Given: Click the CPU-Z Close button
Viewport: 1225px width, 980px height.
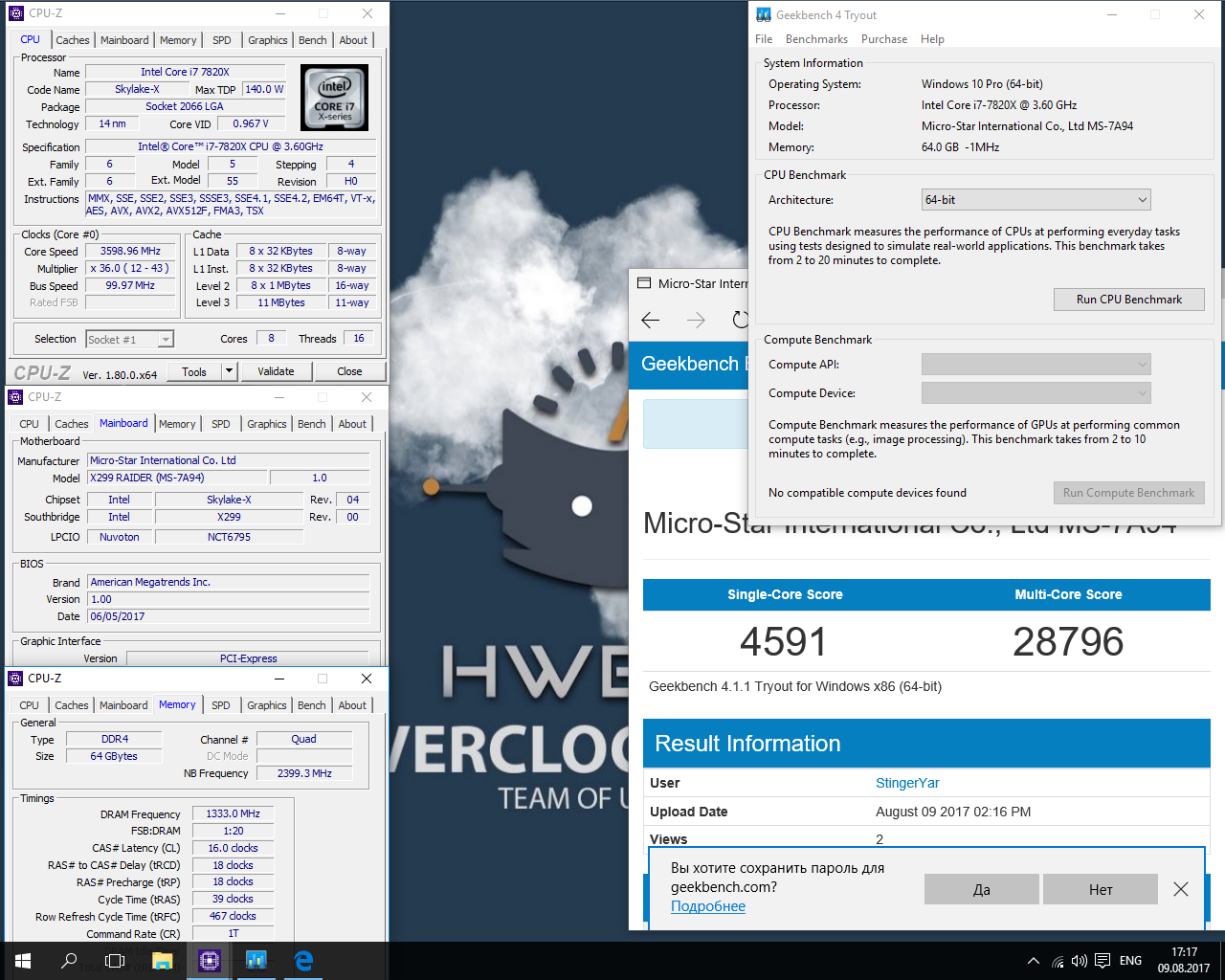Looking at the screenshot, I should pos(349,371).
